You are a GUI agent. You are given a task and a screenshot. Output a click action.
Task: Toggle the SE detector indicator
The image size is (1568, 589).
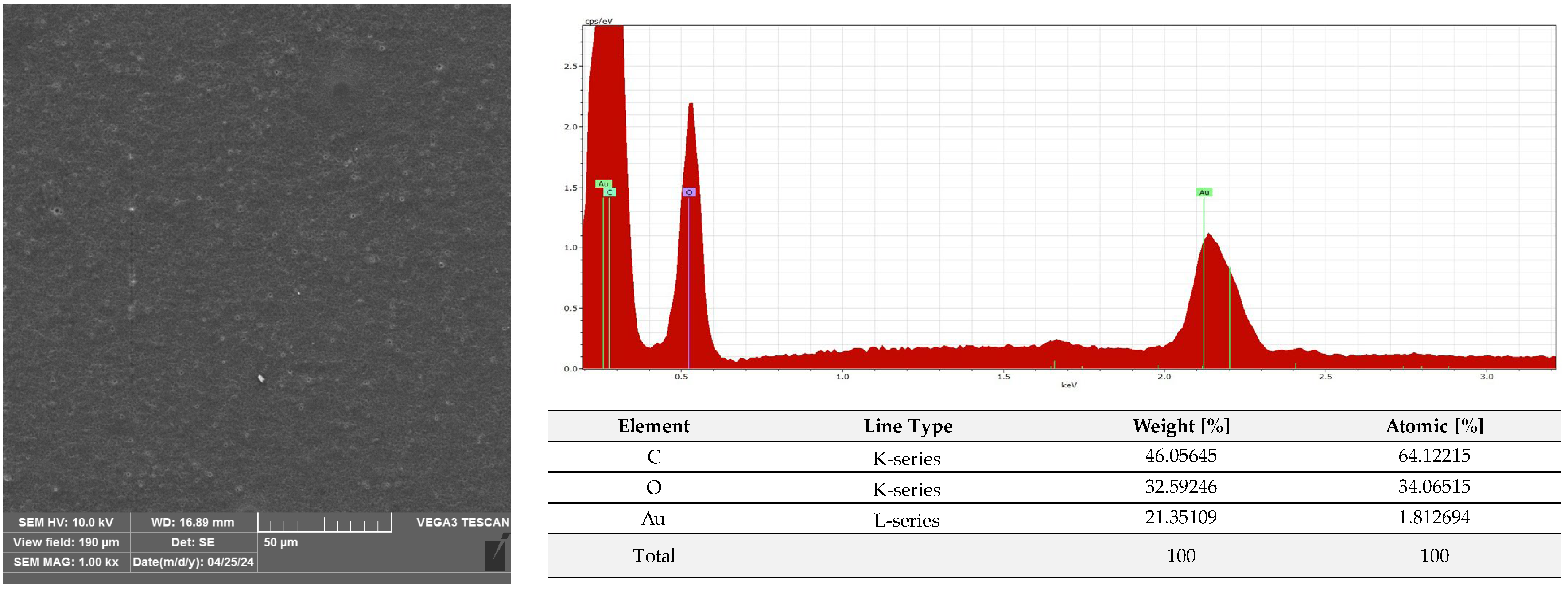[192, 542]
